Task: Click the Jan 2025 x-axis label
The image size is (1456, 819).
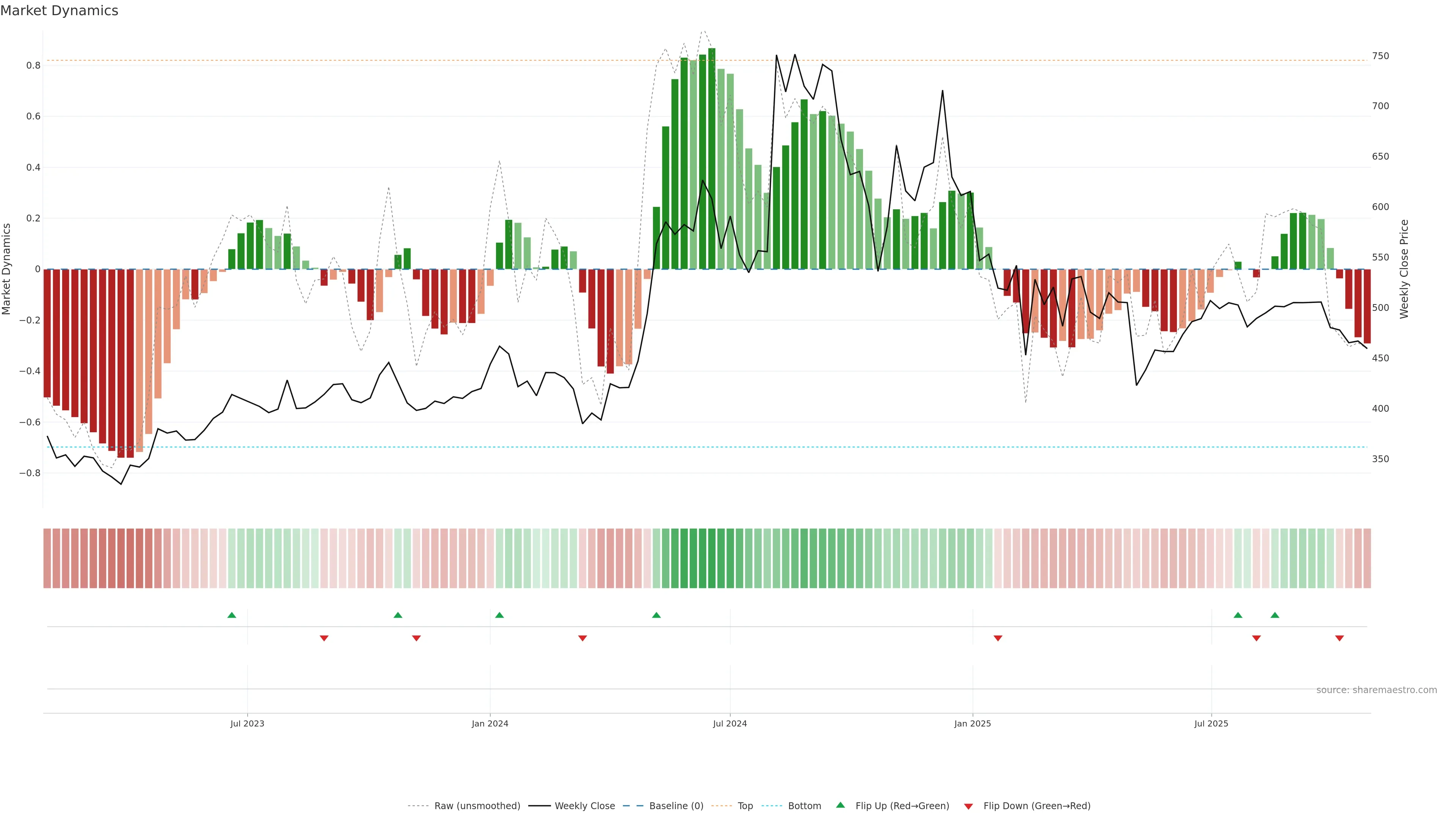Action: 972,723
